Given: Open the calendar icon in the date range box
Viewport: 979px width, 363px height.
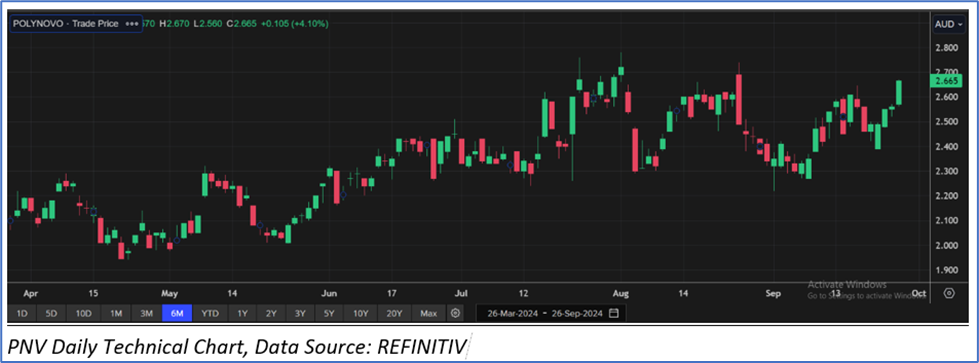Looking at the screenshot, I should (614, 313).
